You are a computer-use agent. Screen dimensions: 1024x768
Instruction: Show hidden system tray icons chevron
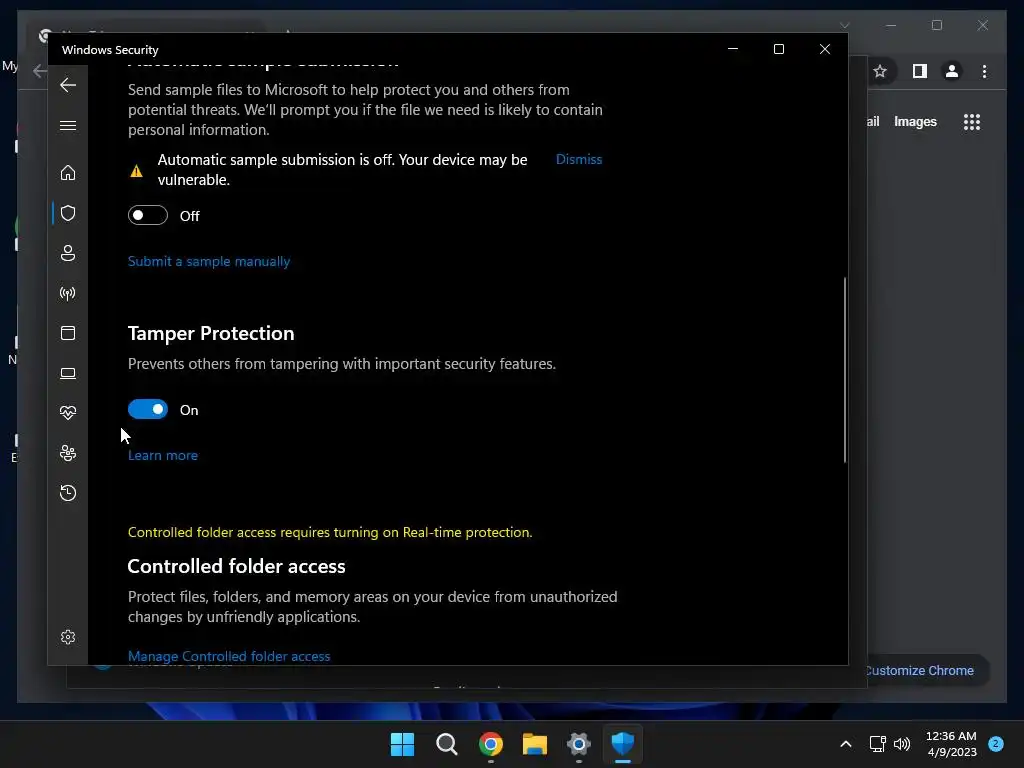point(846,744)
